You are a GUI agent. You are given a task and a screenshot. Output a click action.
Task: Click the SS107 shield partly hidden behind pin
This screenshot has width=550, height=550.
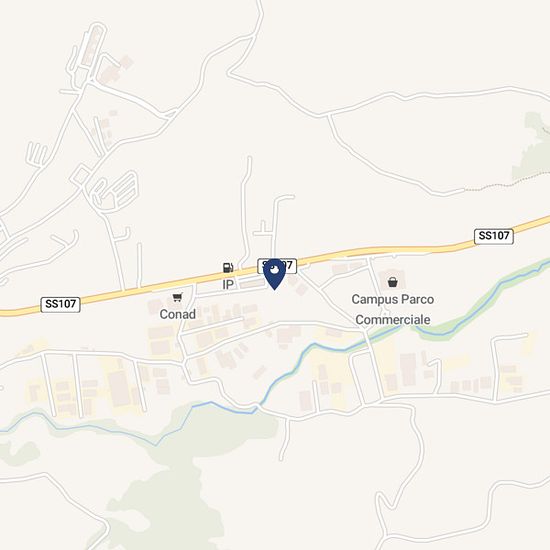coord(277,266)
